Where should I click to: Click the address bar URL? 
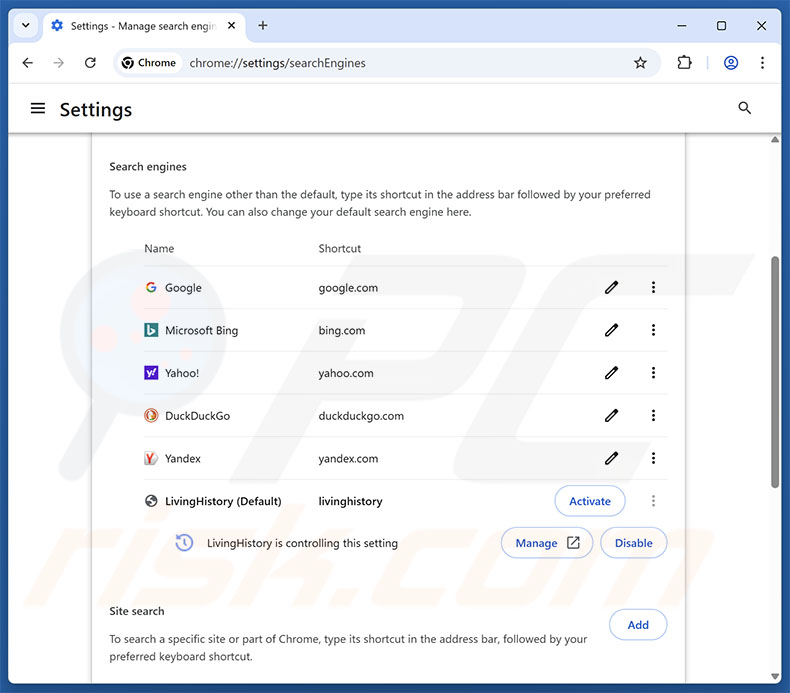pyautogui.click(x=278, y=63)
